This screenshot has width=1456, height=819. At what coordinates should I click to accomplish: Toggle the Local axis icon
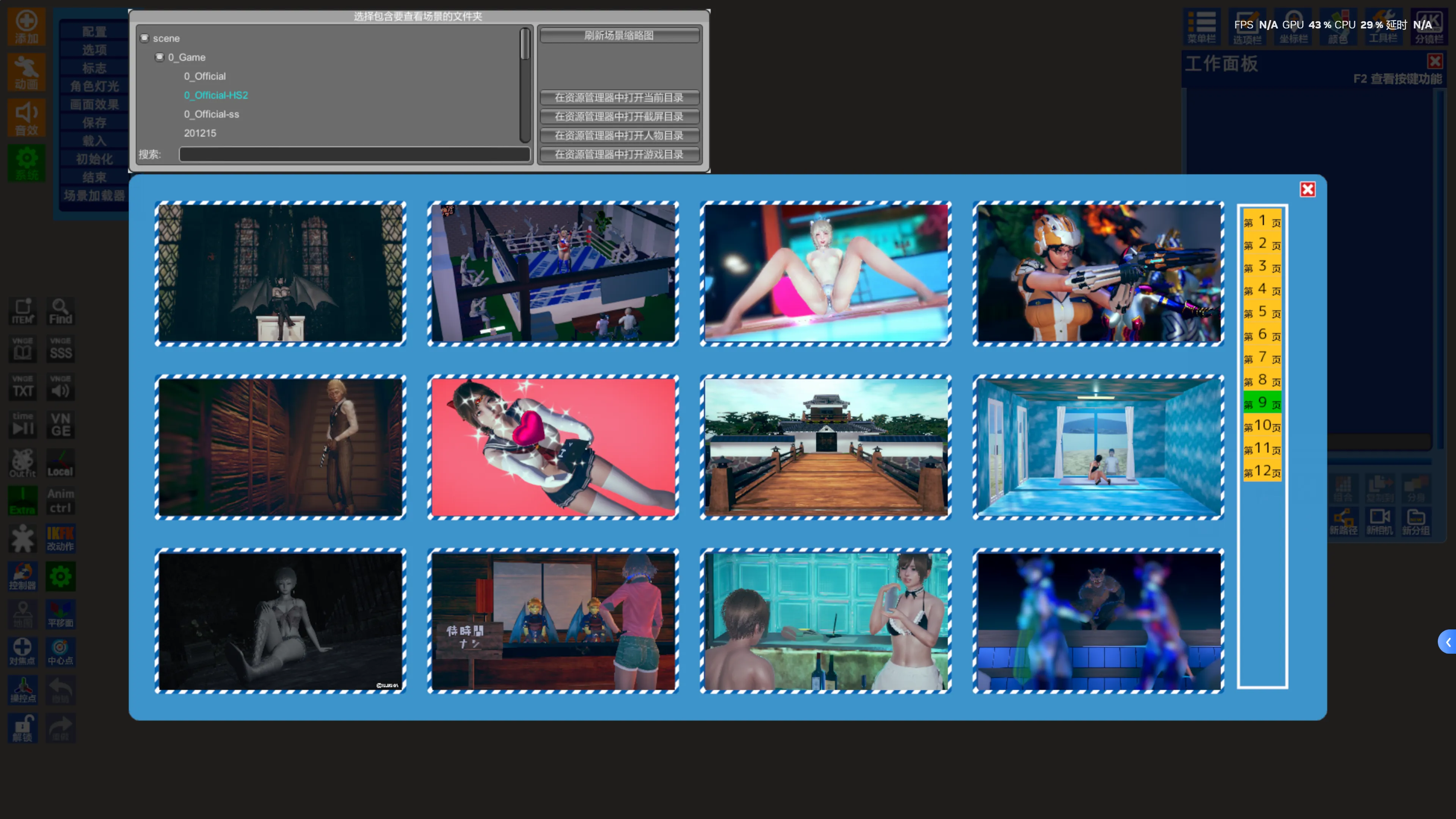pos(61,463)
